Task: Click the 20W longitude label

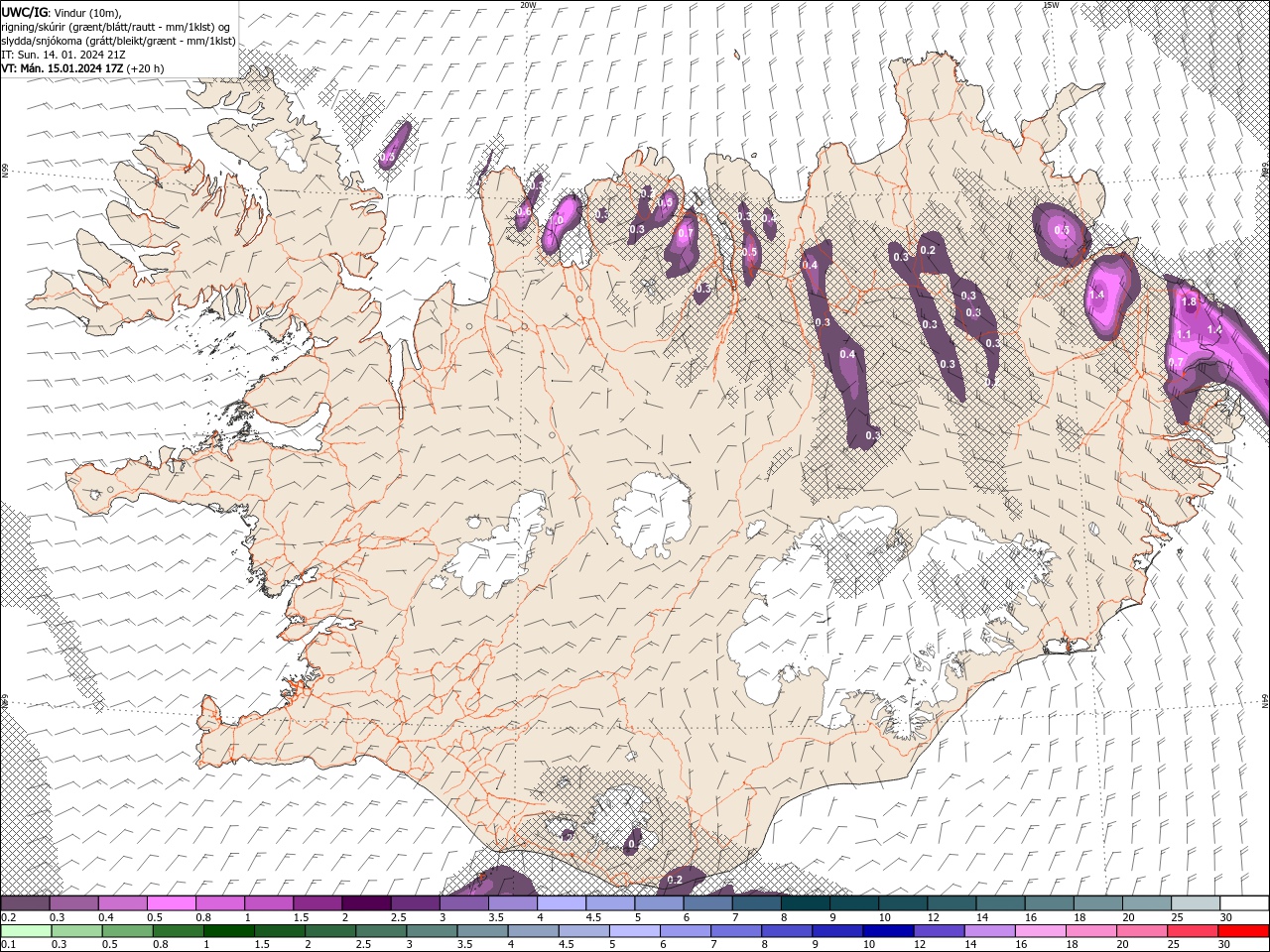Action: tap(528, 5)
